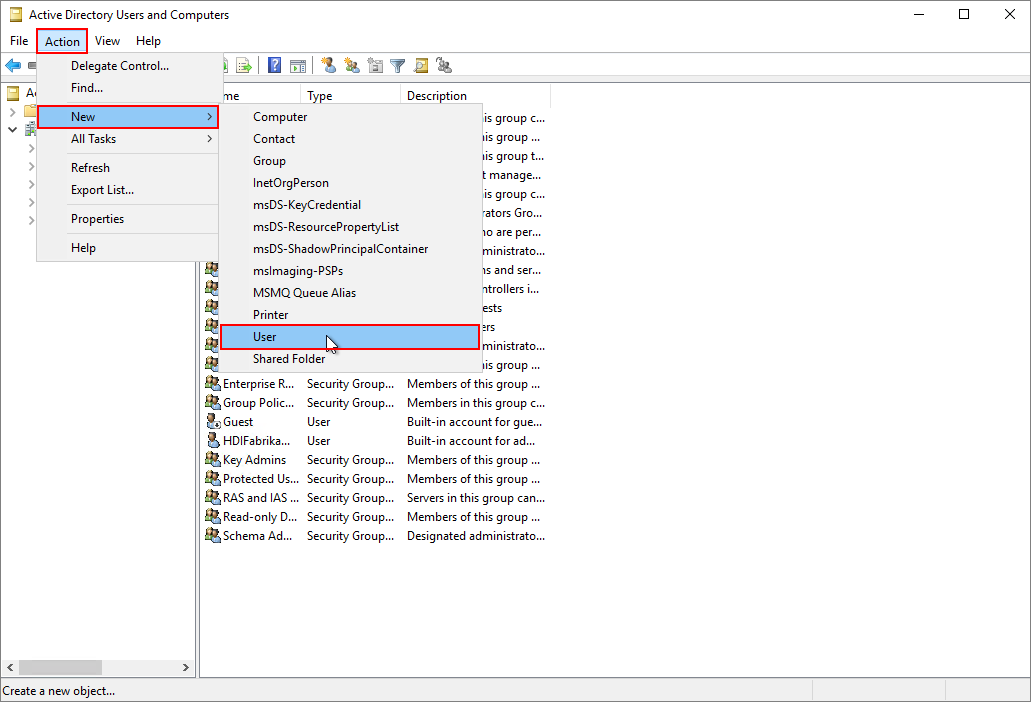Image resolution: width=1031 pixels, height=702 pixels.
Task: Click the Enterprise R... group icon
Action: coord(212,383)
